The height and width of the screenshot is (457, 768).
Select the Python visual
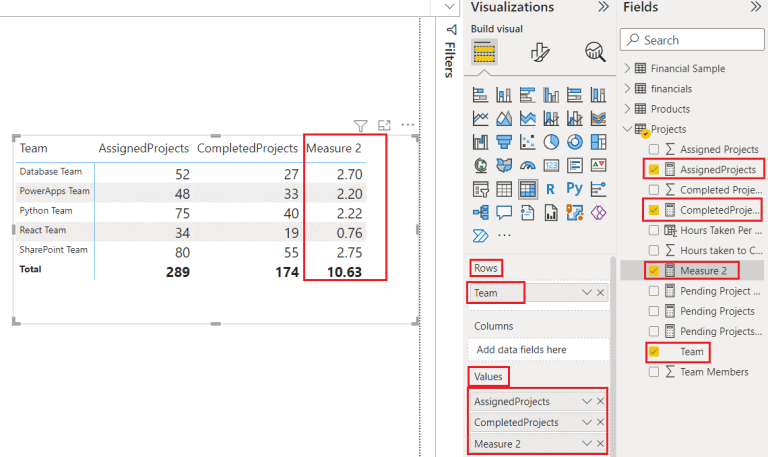pyautogui.click(x=575, y=189)
